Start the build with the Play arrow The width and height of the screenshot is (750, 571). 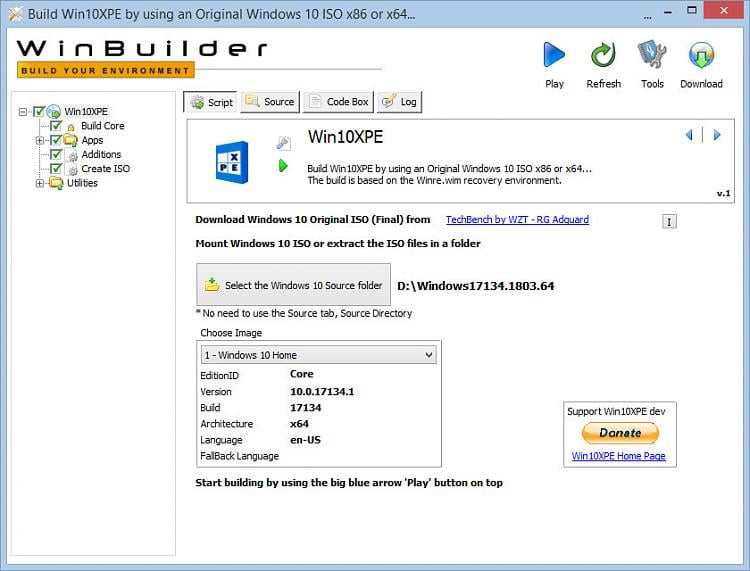coord(554,55)
